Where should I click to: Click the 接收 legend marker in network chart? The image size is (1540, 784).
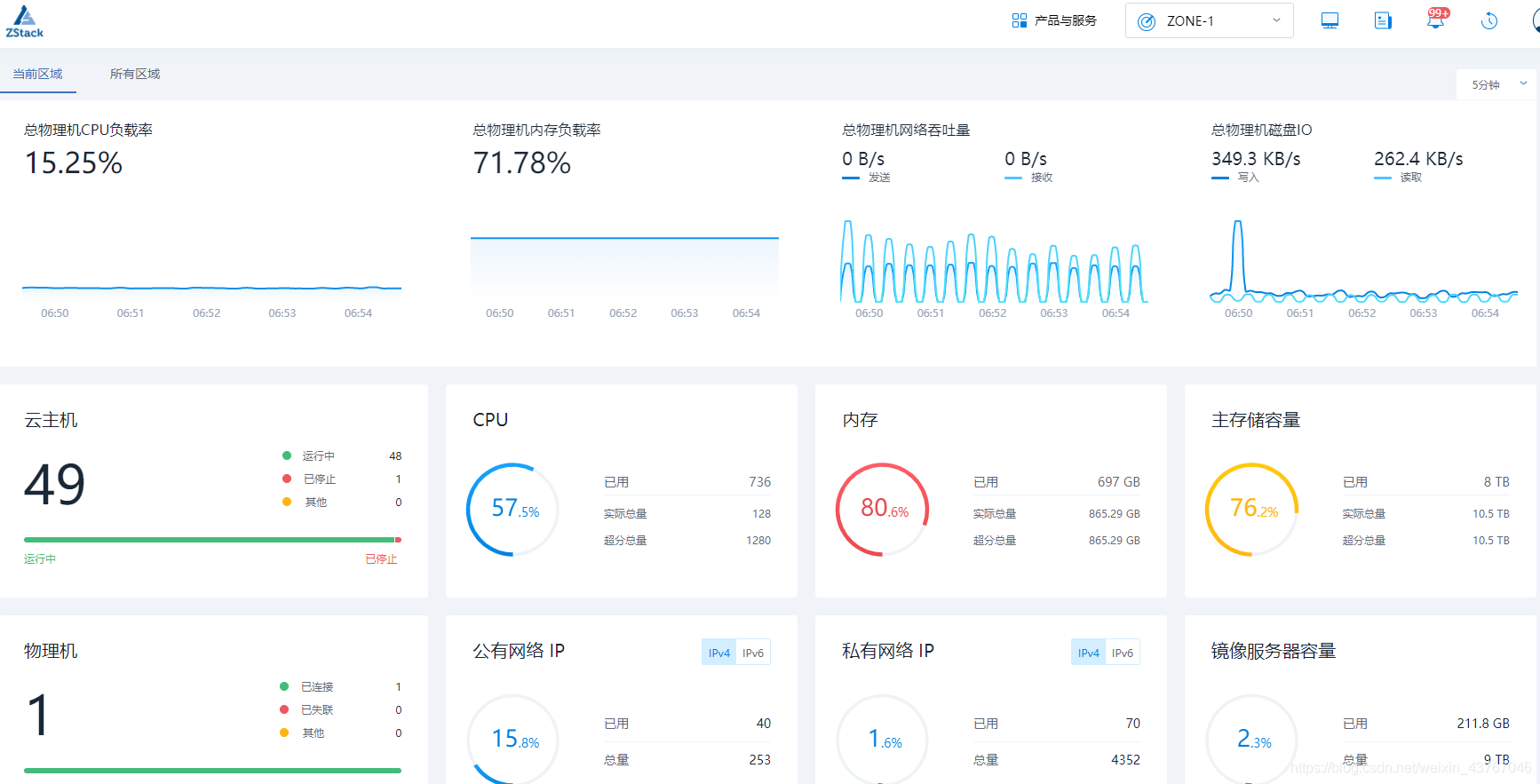(1013, 178)
